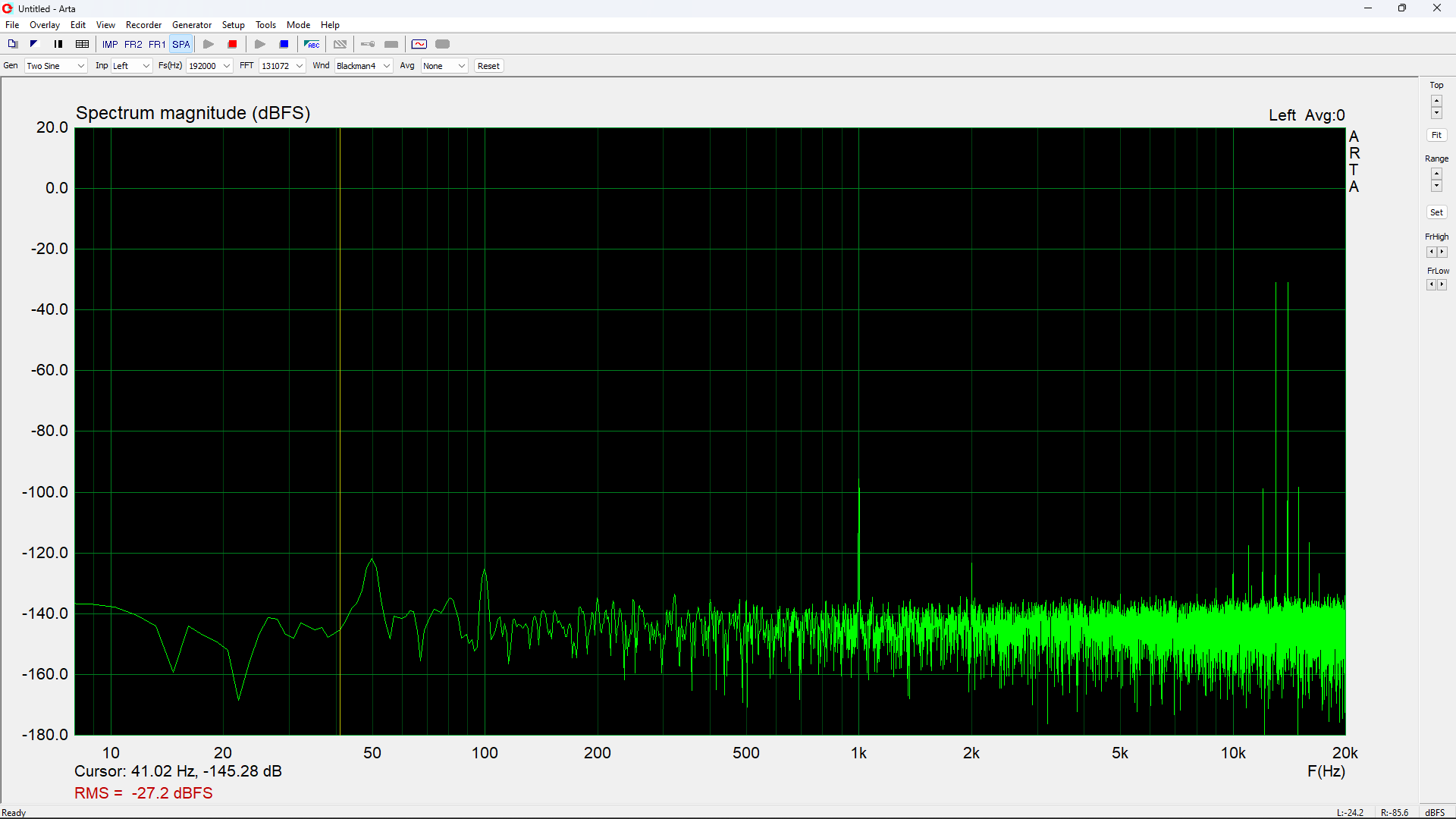1456x819 pixels.
Task: Start the generator with second play icon
Action: click(260, 44)
